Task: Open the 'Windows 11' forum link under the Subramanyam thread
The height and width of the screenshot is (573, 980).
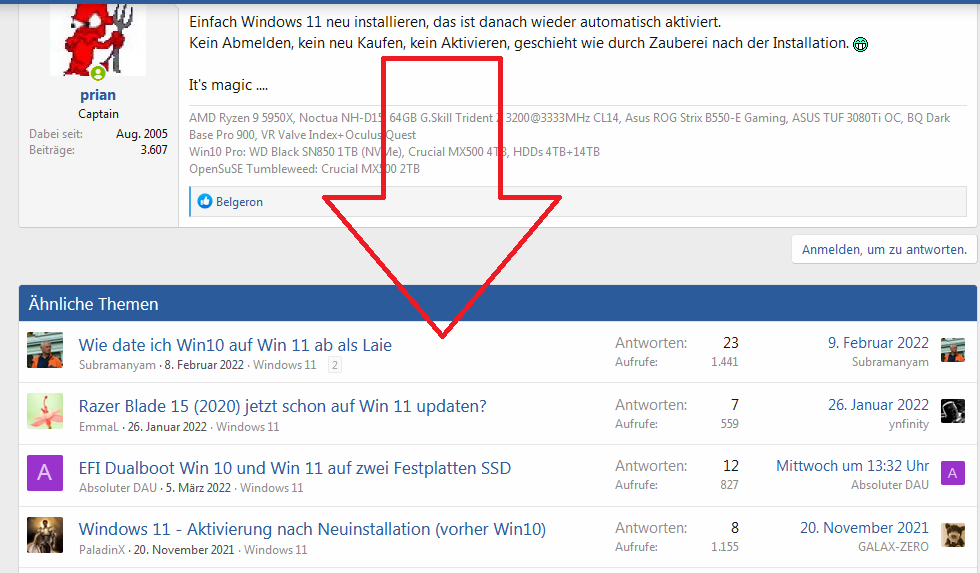Action: coord(284,365)
